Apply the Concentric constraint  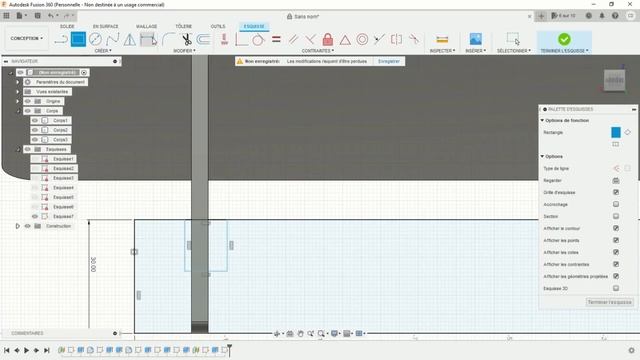point(362,40)
